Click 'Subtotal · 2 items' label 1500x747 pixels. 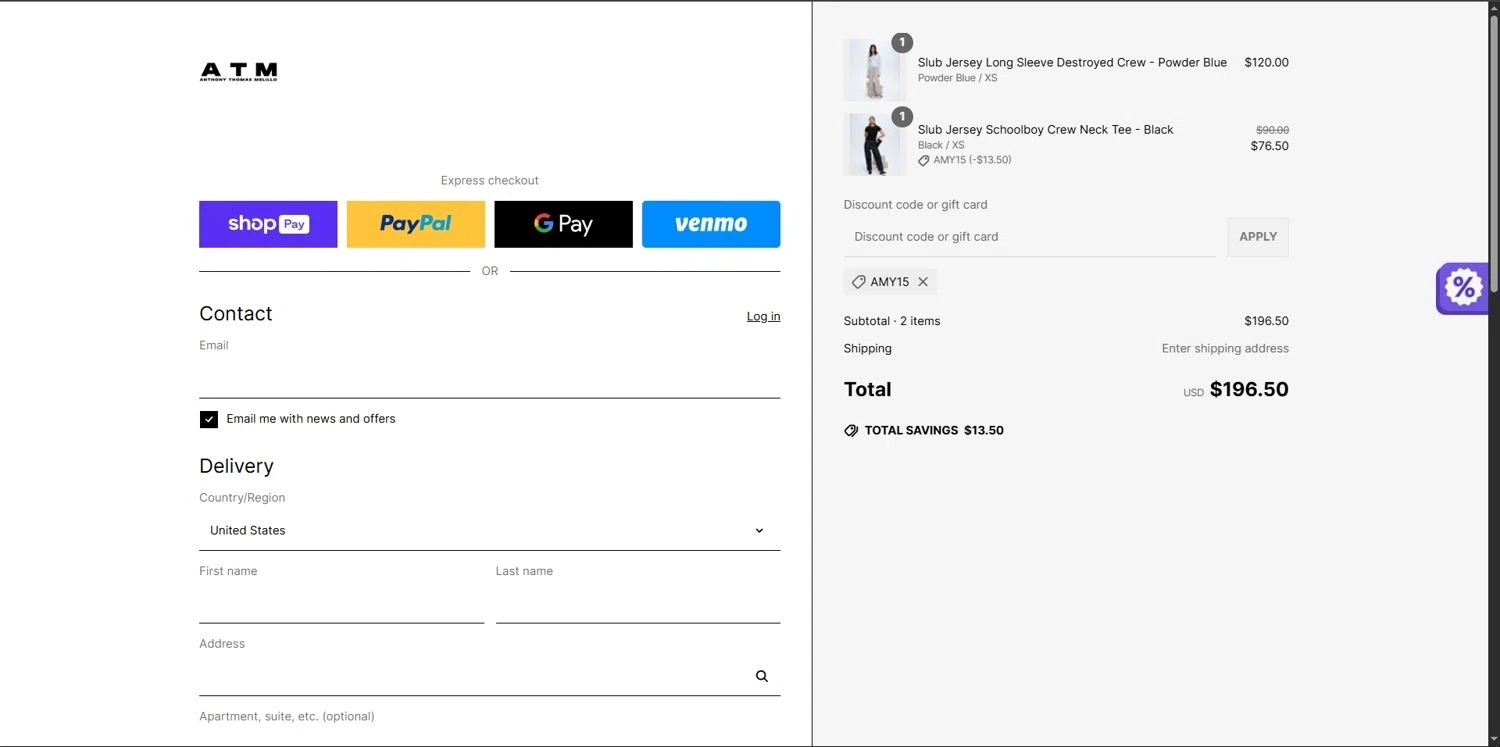point(892,321)
